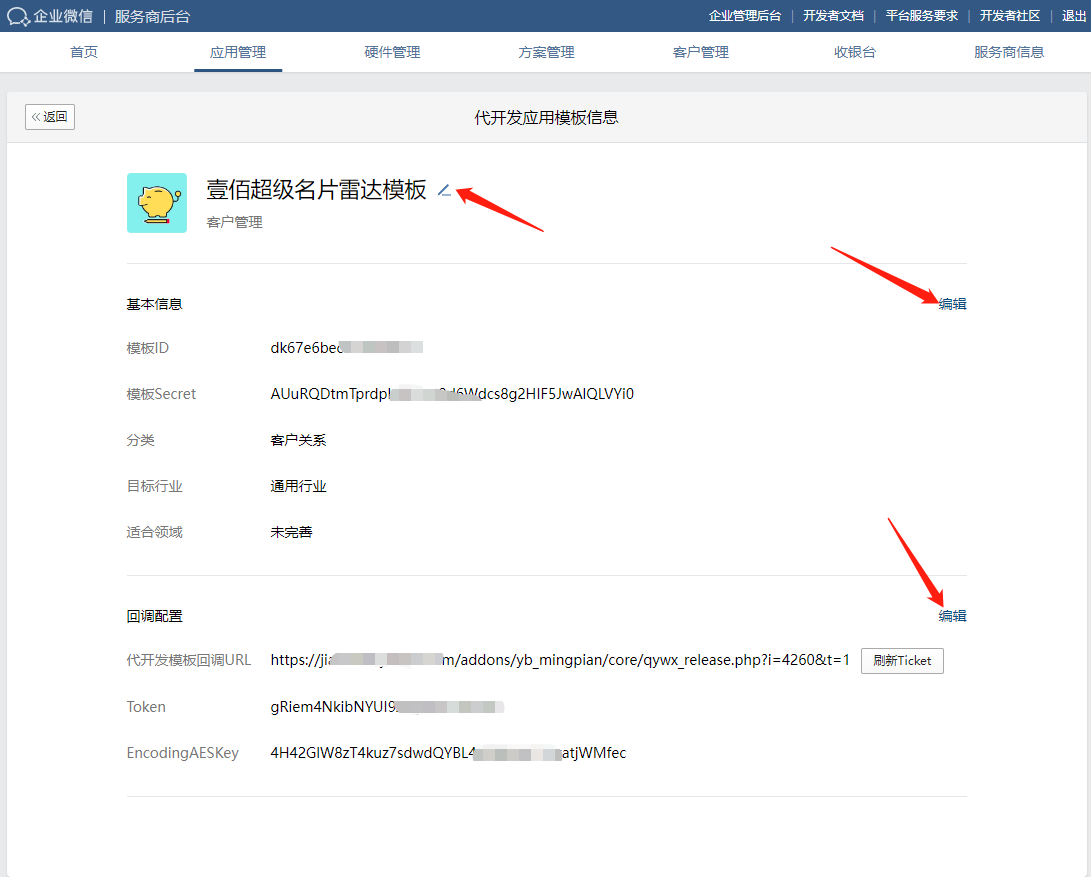The height and width of the screenshot is (877, 1091).
Task: Switch to the 硬件管理 tab
Action: click(x=392, y=52)
